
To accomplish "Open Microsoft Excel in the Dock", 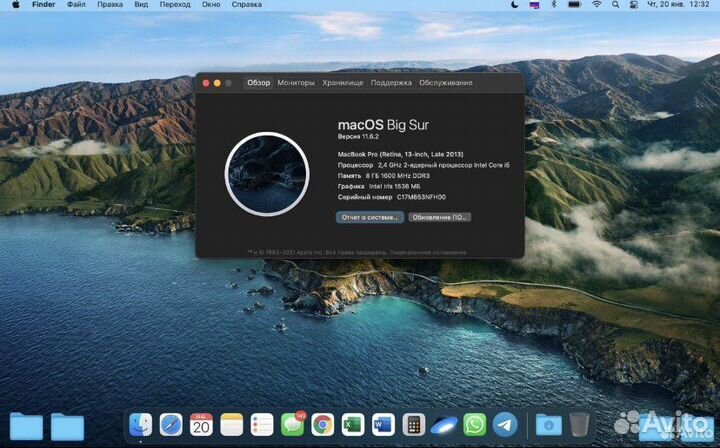I will (x=353, y=425).
